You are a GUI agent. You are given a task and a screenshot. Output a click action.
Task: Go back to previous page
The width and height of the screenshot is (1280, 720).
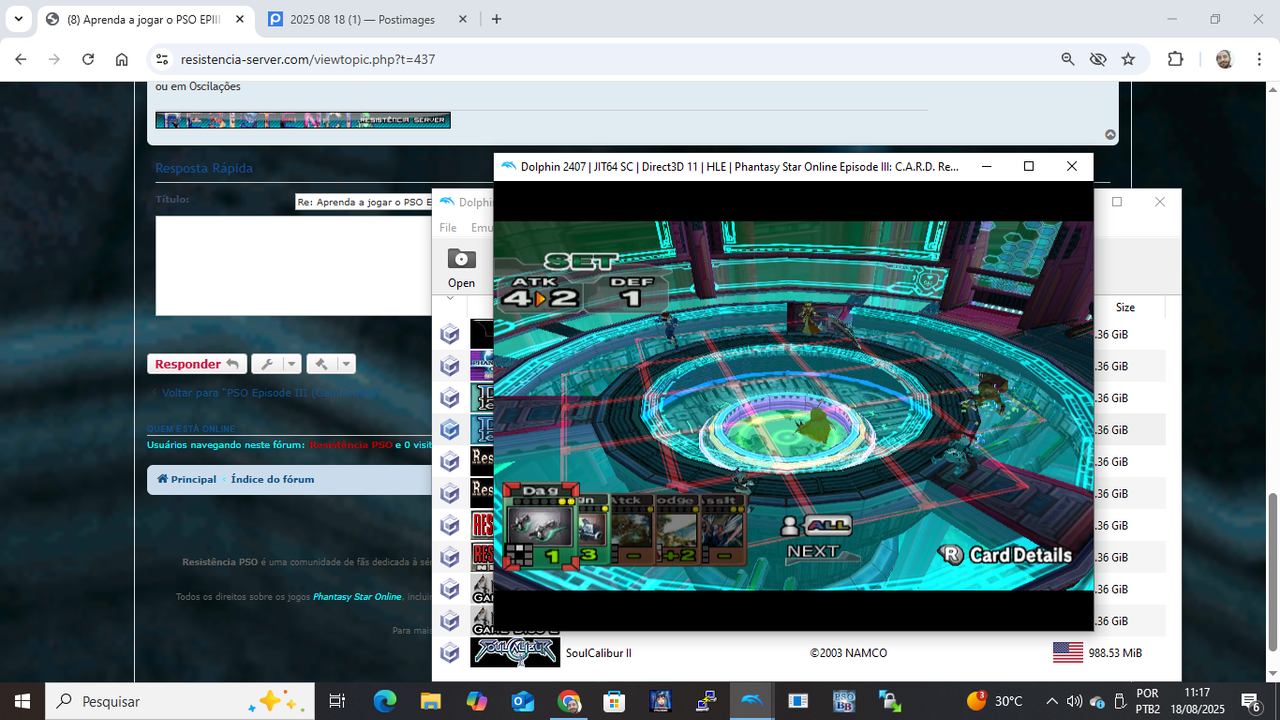click(21, 59)
